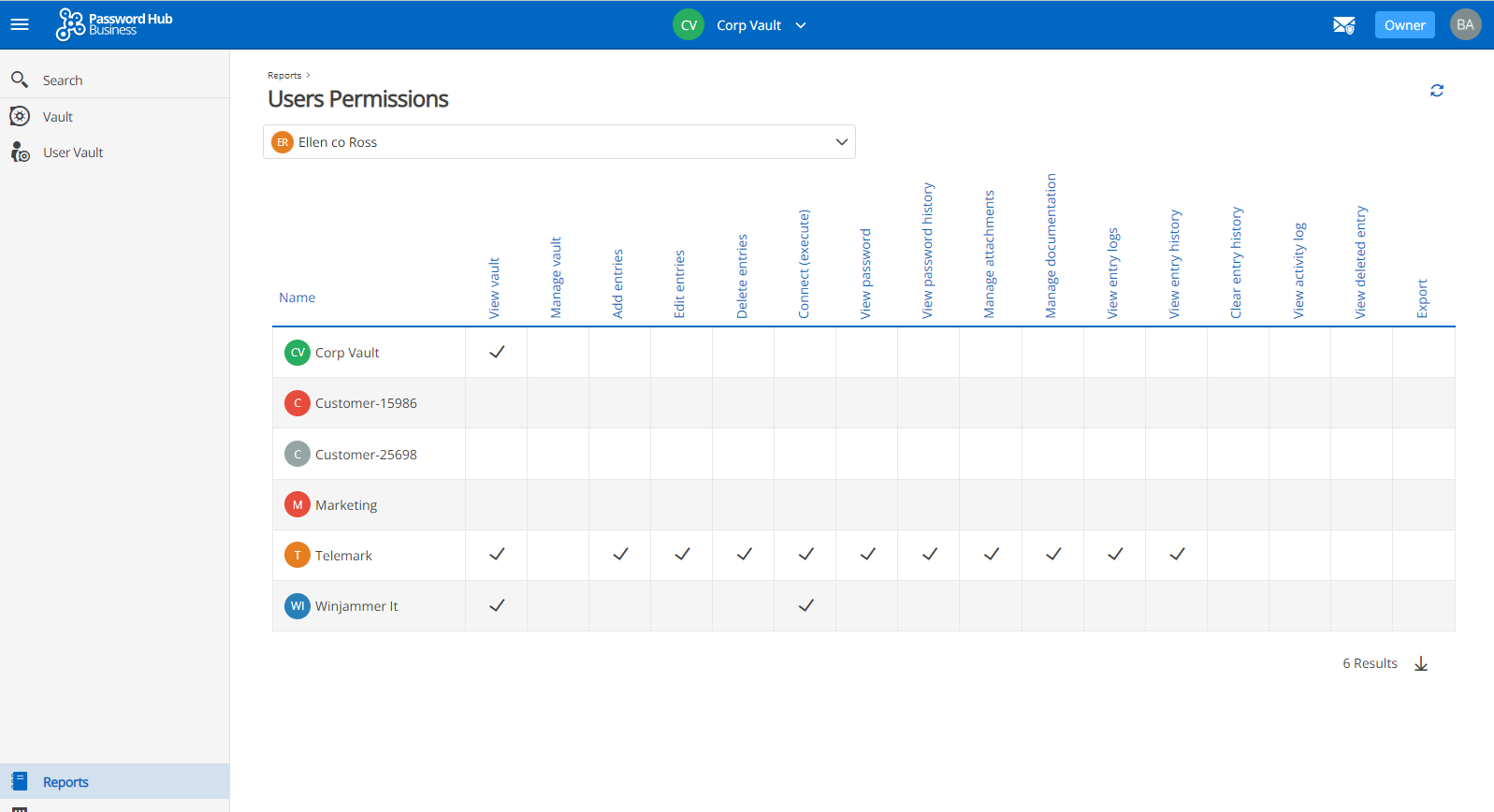
Task: Click Telemark Add entries checkmark
Action: point(620,555)
